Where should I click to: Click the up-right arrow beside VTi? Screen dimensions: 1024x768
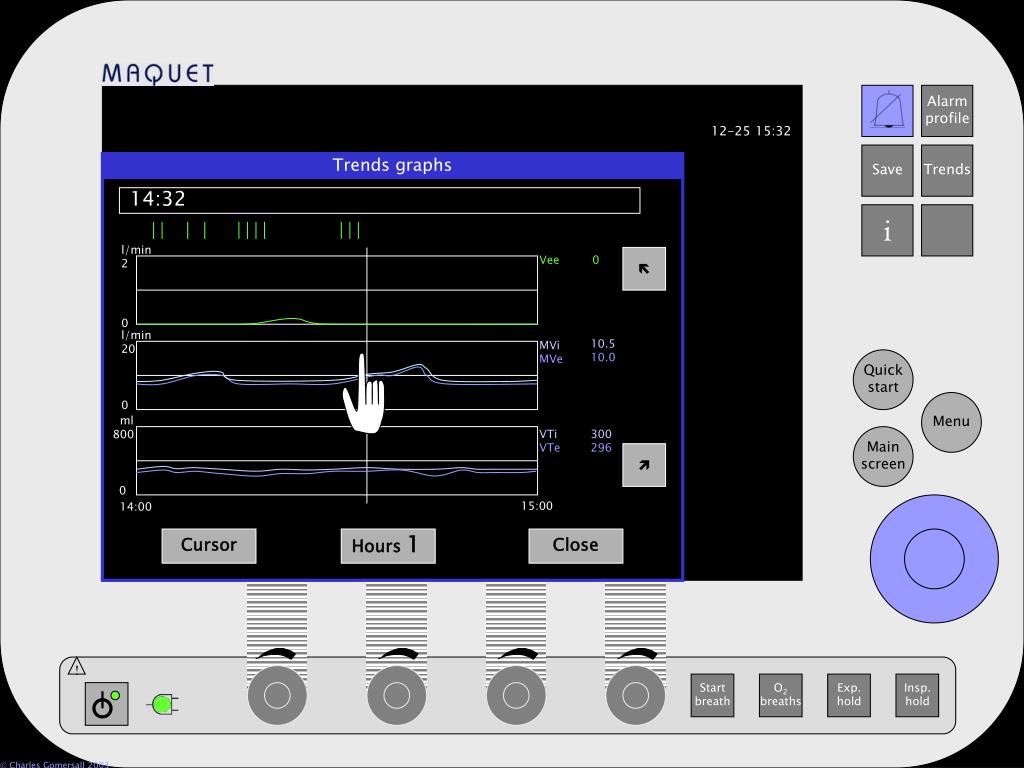point(644,465)
